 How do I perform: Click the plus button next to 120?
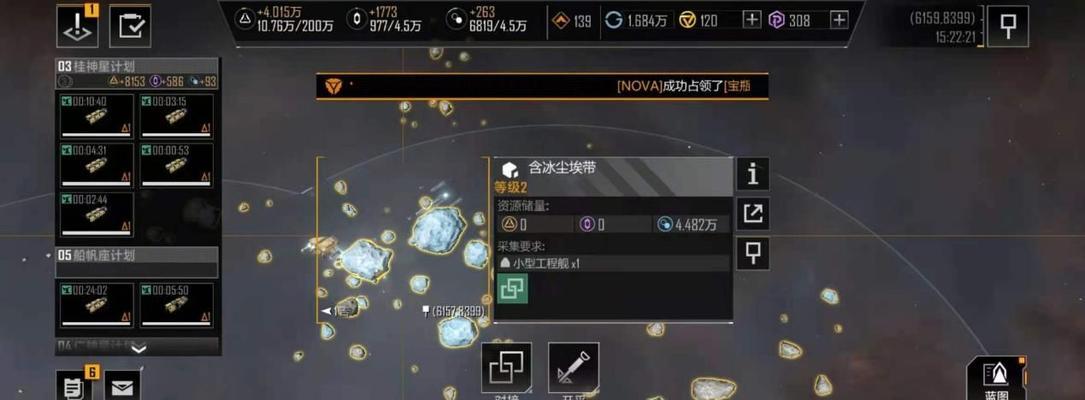751,20
